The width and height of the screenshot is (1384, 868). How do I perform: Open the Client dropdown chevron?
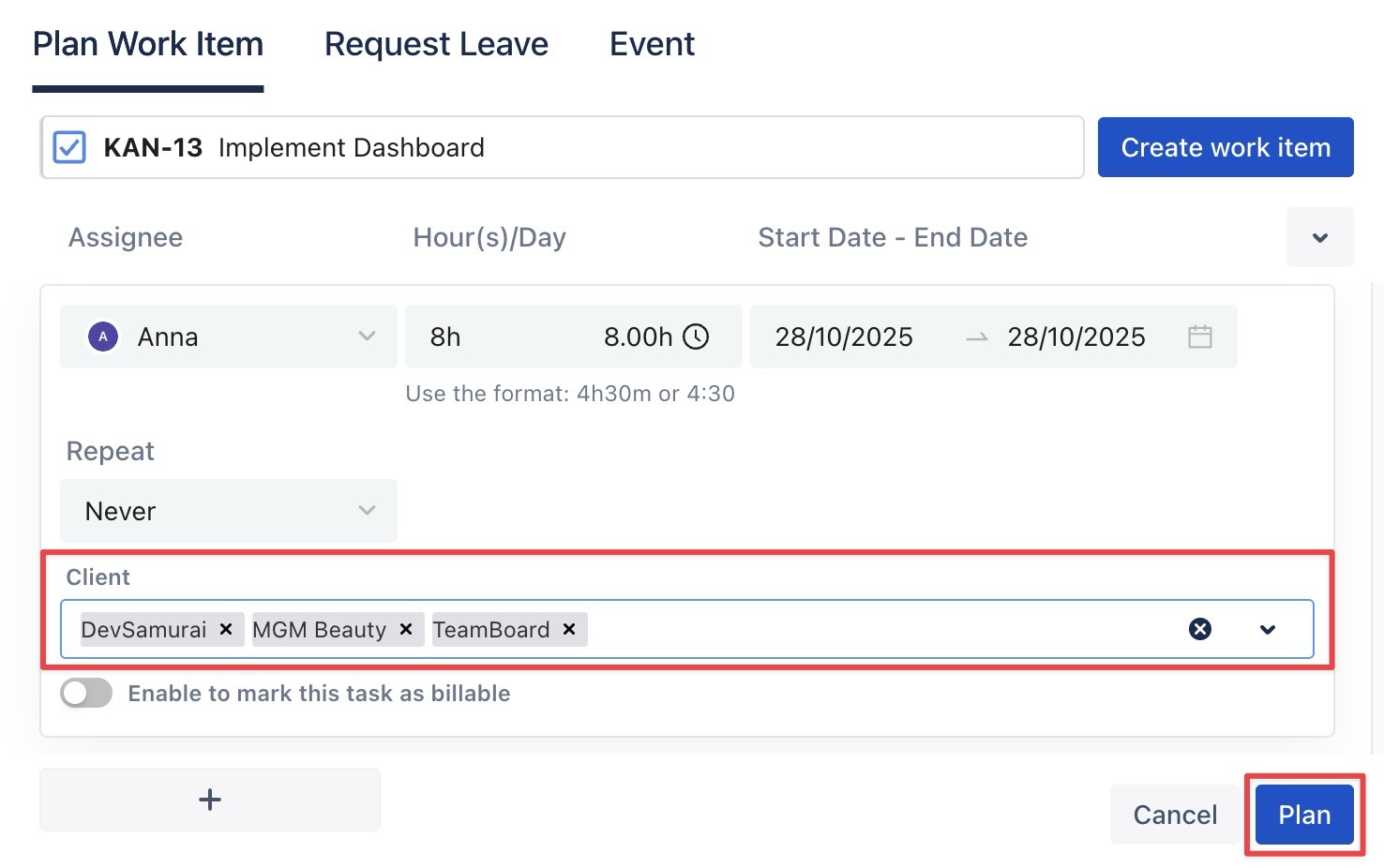tap(1268, 629)
